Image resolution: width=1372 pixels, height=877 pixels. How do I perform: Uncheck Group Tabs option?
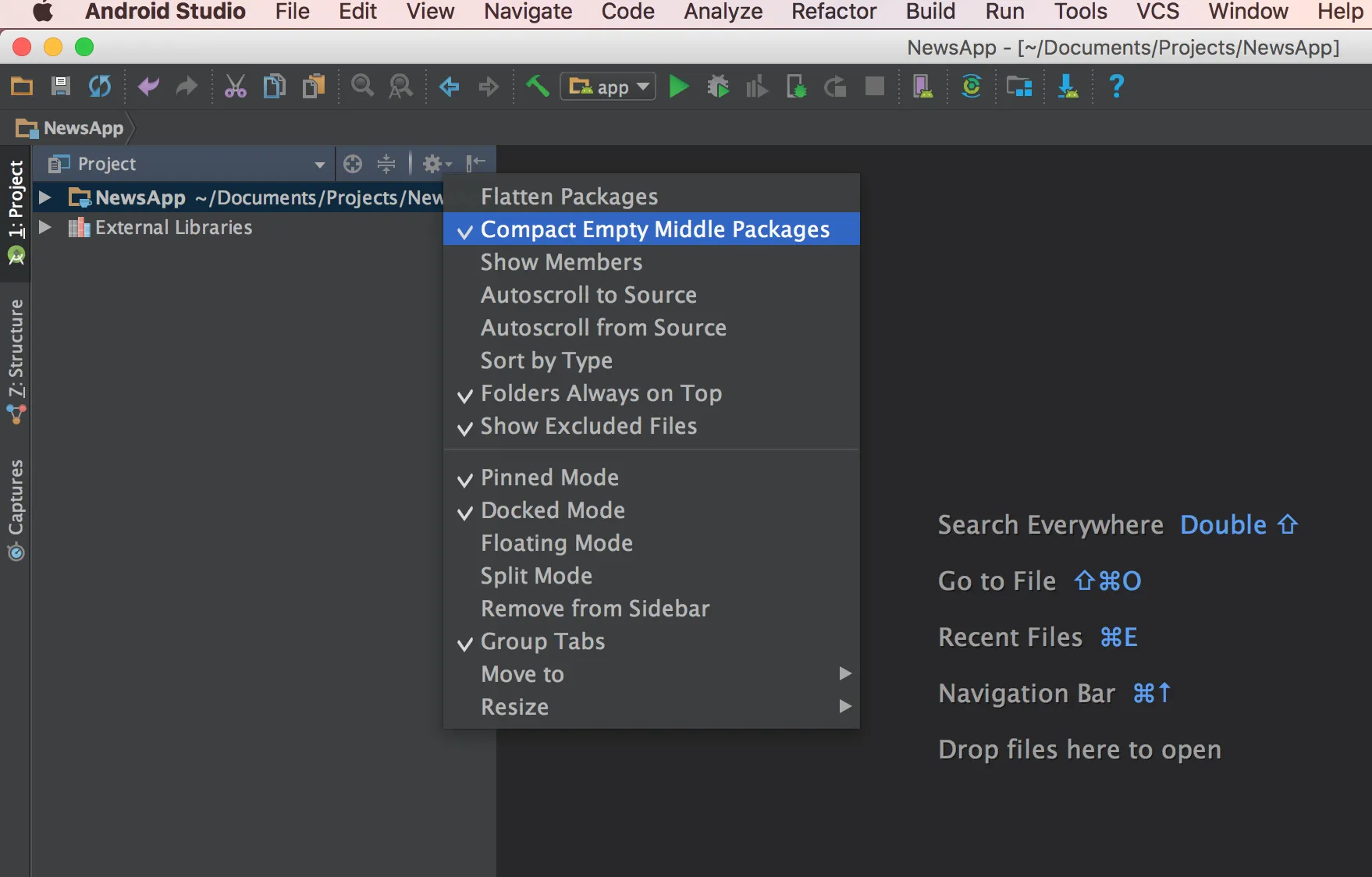[x=651, y=641]
